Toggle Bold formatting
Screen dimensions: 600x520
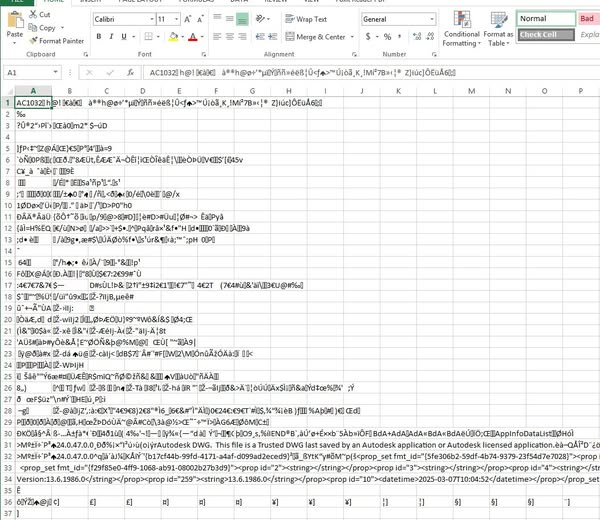[99, 37]
